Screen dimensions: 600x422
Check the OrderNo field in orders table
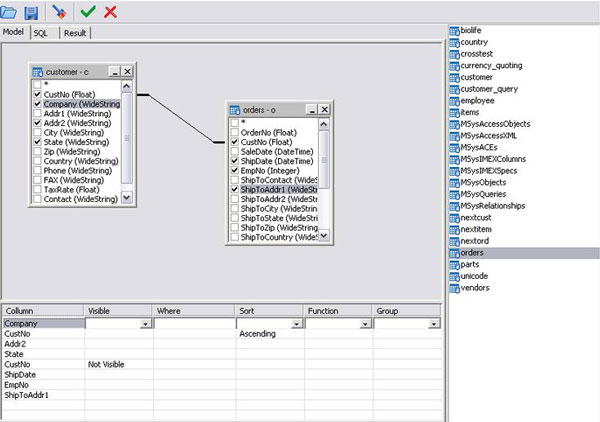click(234, 133)
